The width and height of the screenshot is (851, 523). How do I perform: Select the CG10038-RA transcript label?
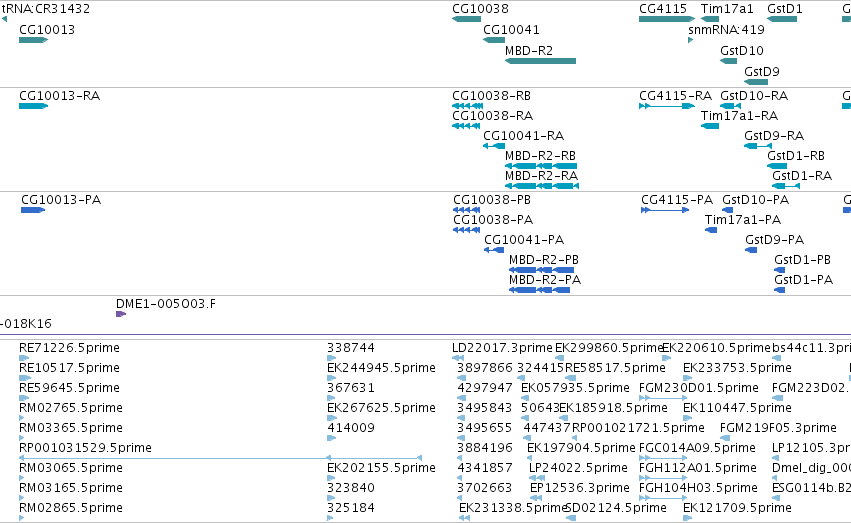pos(493,116)
